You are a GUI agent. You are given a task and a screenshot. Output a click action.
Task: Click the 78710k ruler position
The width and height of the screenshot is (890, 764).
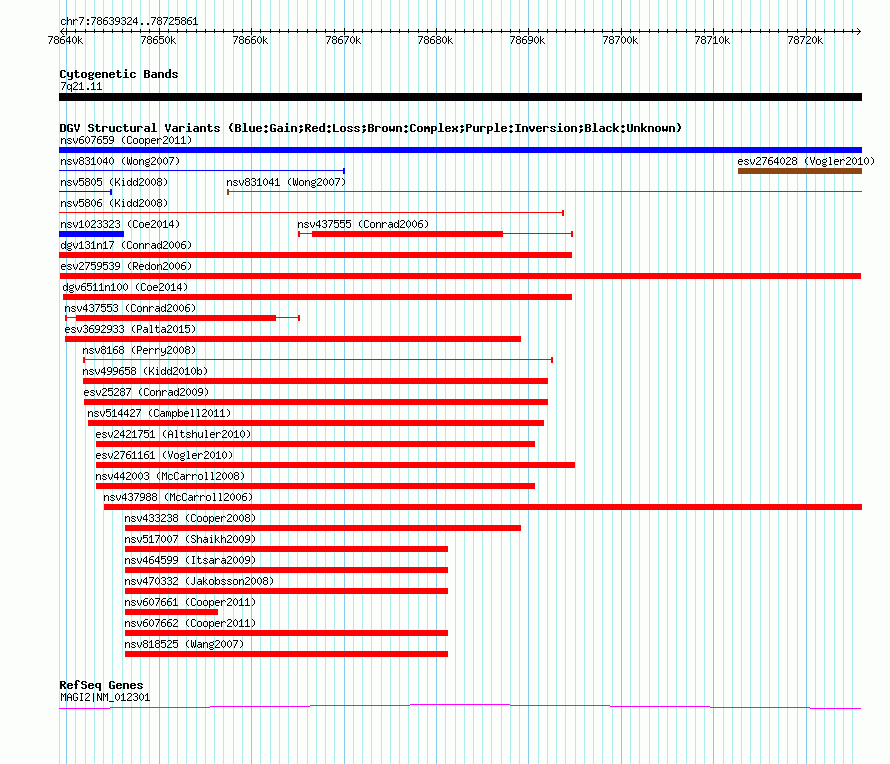click(712, 40)
